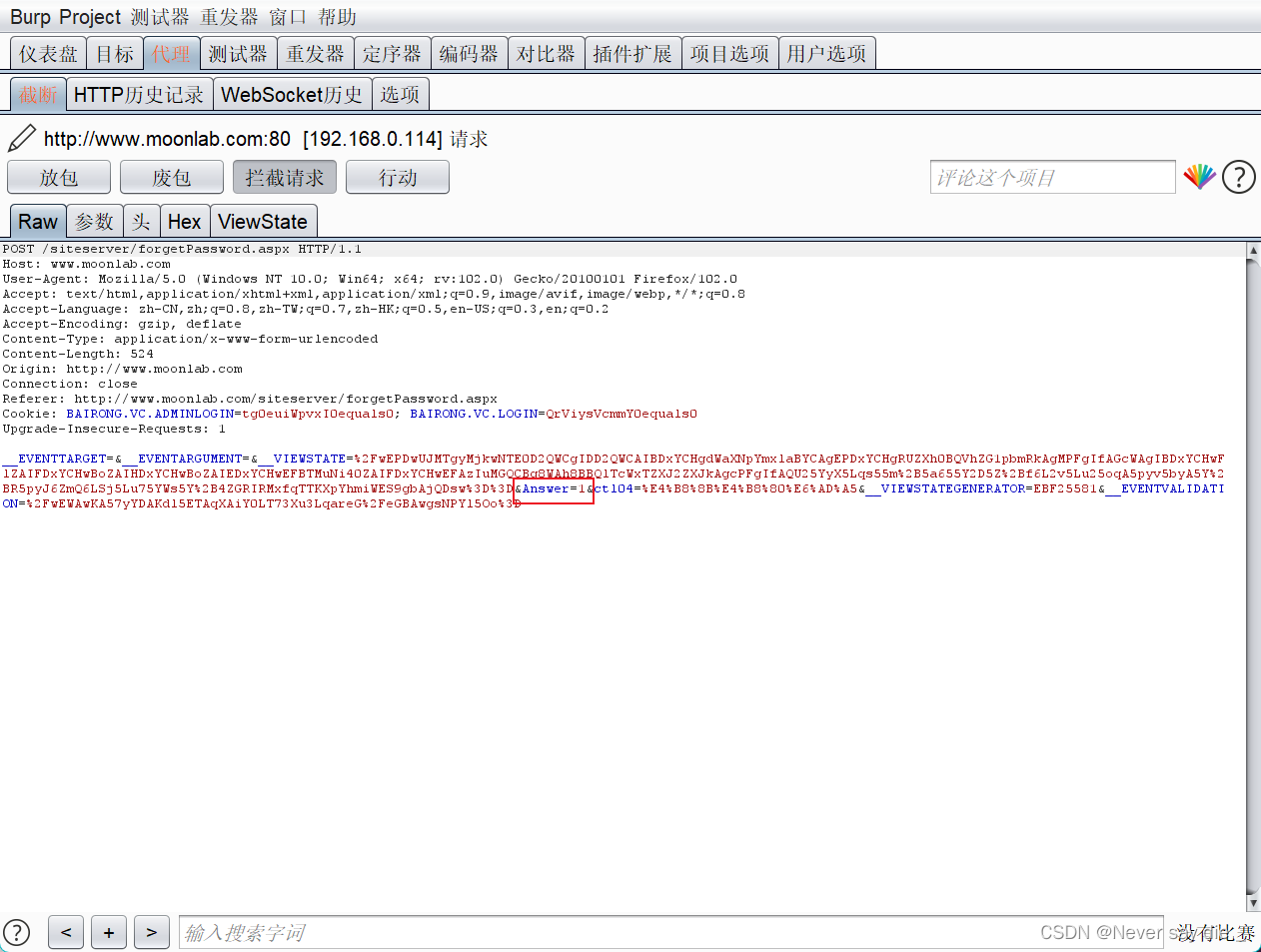Open the HTTP历史记录 sub-tab
The width and height of the screenshot is (1261, 952).
(x=139, y=95)
